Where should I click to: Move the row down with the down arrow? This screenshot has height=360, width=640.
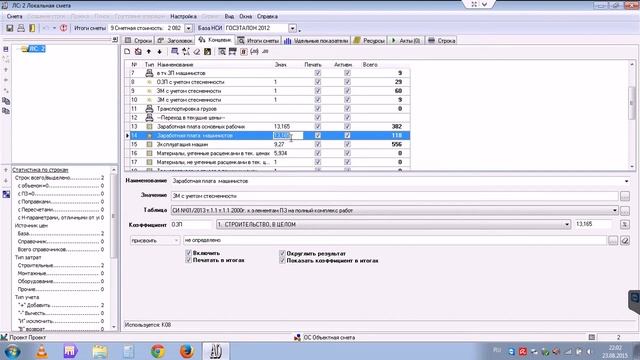(x=160, y=51)
